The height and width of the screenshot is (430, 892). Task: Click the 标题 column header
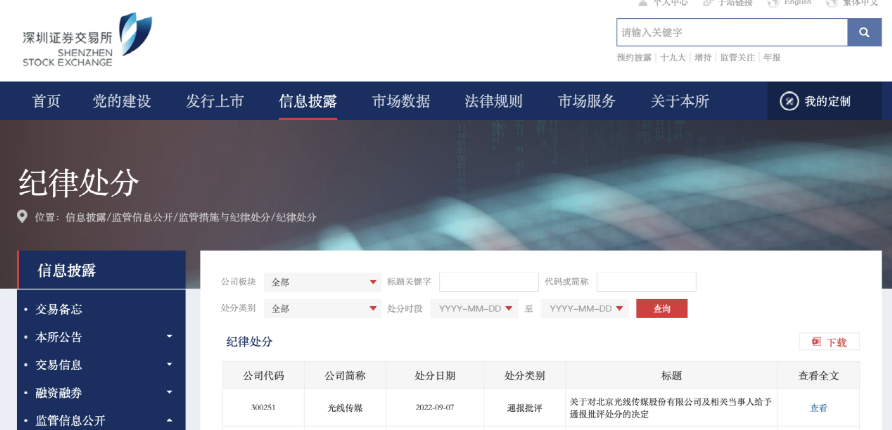(x=671, y=375)
